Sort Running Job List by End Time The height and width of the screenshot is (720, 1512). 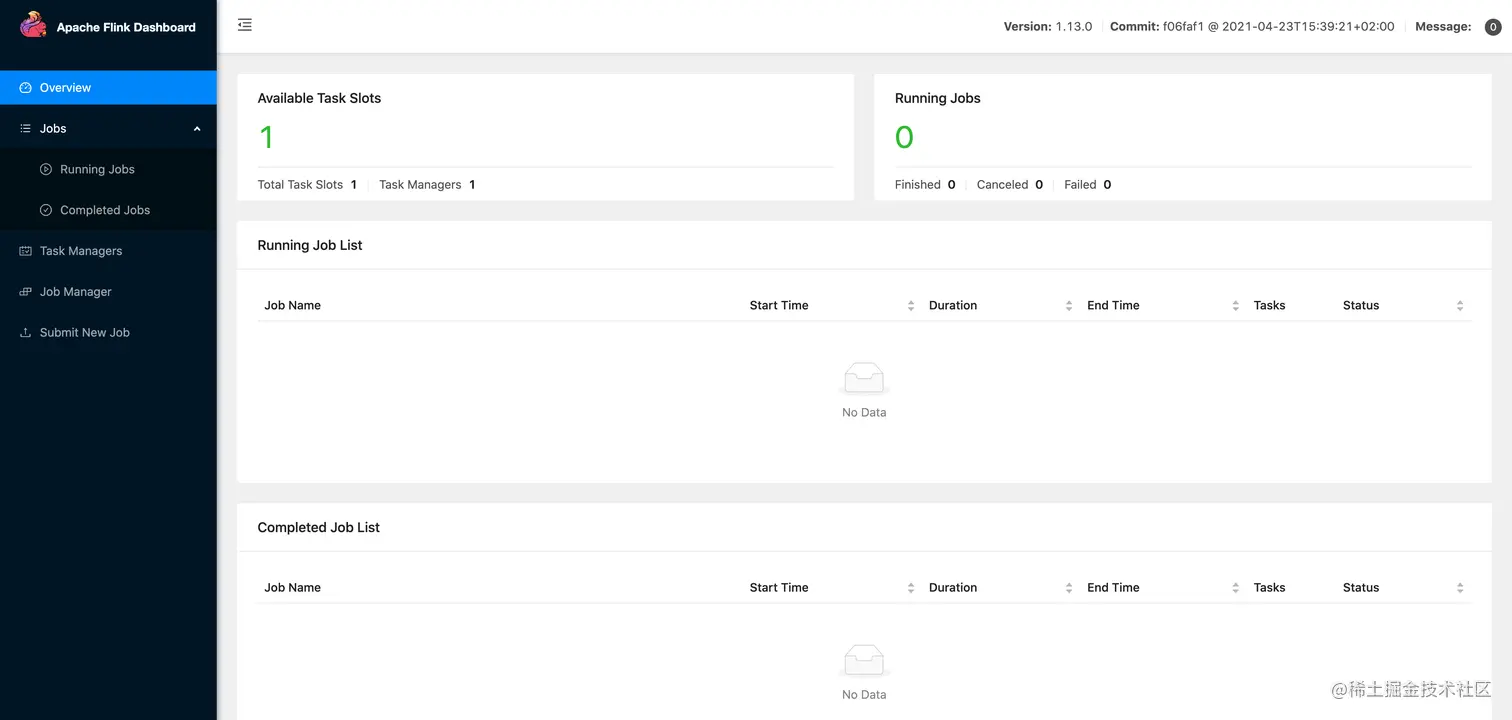[x=1236, y=306]
